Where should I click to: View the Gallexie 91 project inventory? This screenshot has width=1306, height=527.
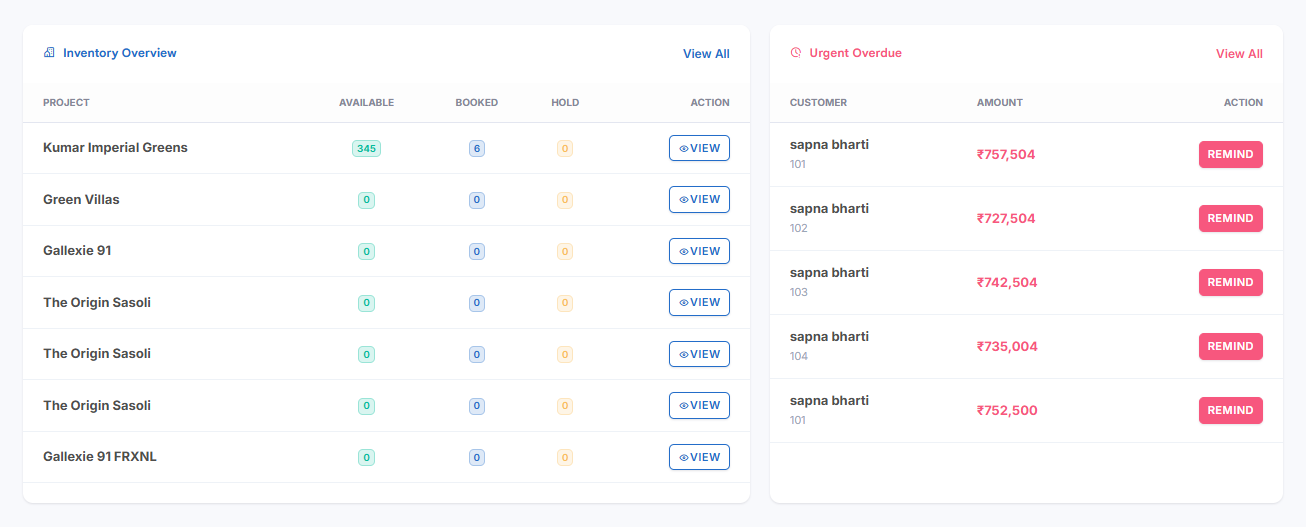699,251
